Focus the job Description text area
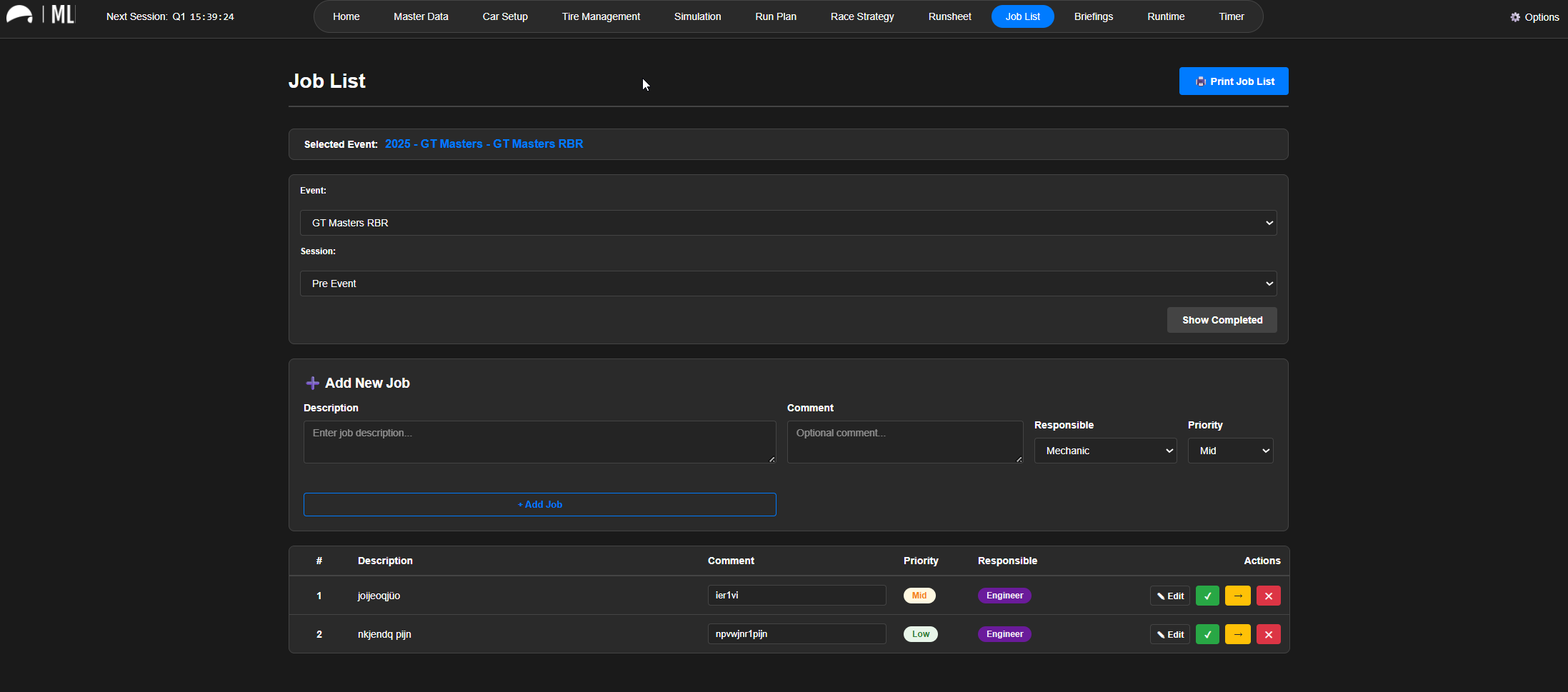 click(x=540, y=442)
